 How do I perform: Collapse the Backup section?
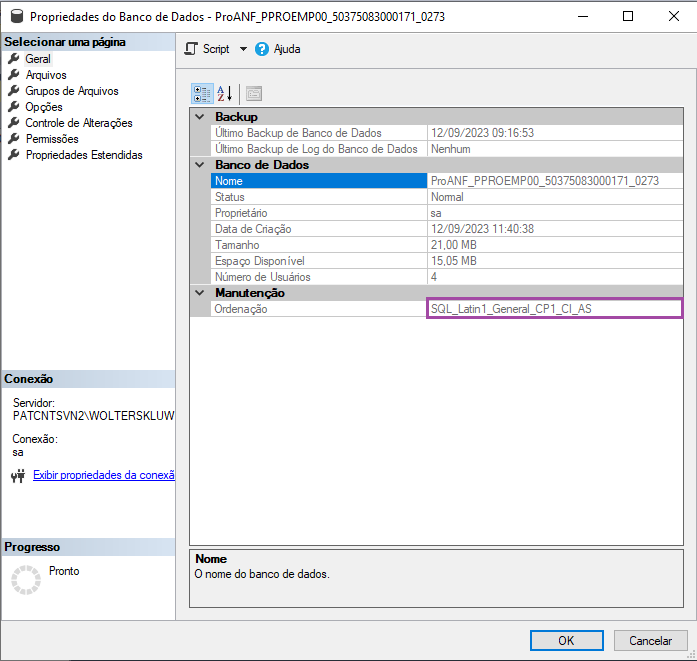[x=199, y=117]
